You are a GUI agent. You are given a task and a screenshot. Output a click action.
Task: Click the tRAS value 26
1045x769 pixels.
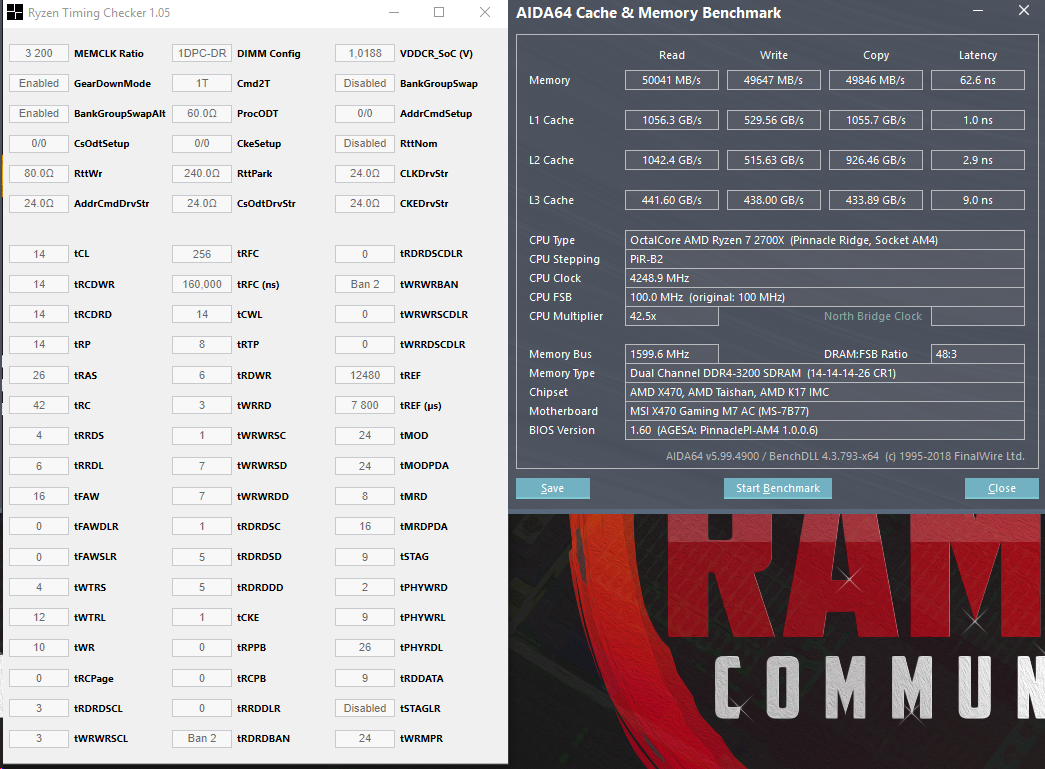[39, 375]
